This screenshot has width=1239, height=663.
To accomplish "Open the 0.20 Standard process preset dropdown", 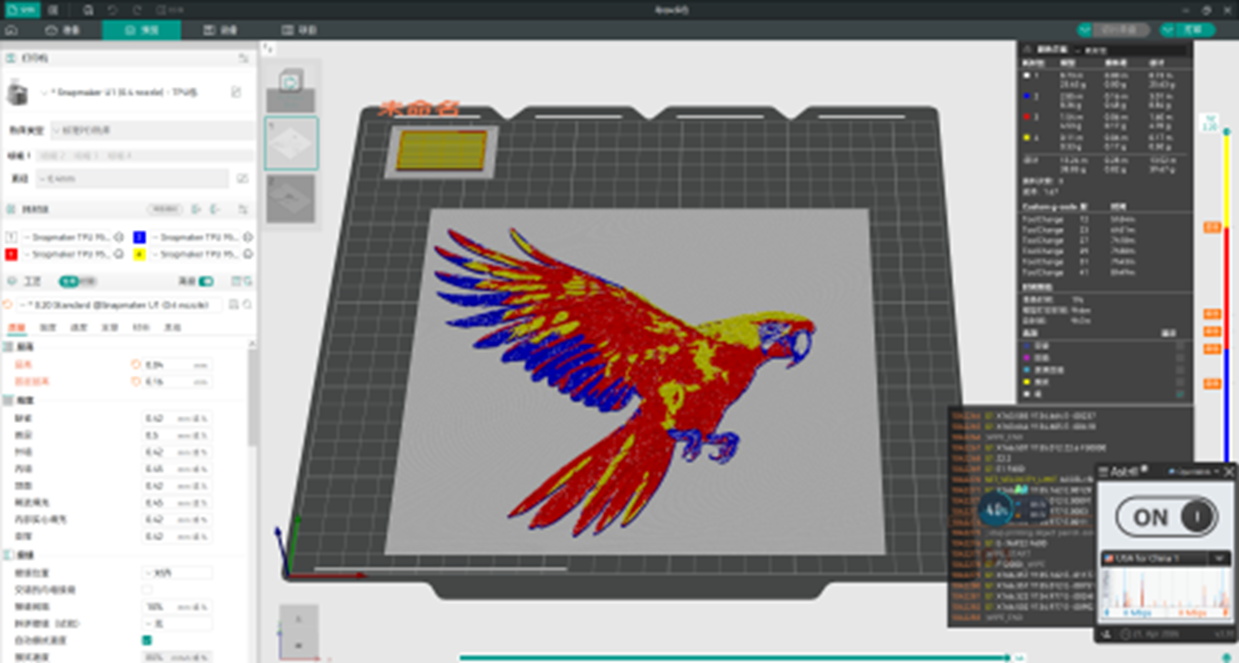I will (x=118, y=305).
